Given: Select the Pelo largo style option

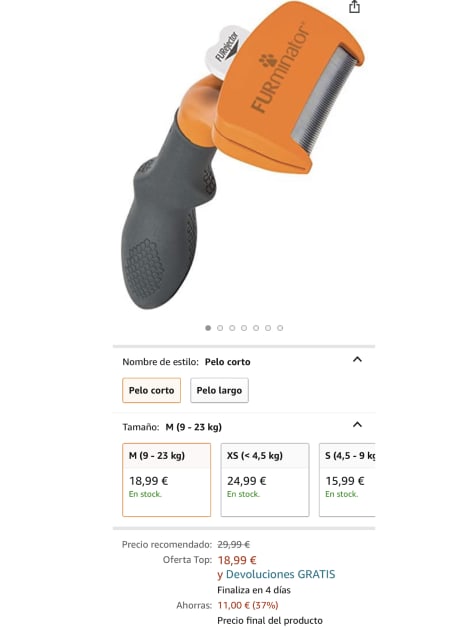Looking at the screenshot, I should 219,390.
